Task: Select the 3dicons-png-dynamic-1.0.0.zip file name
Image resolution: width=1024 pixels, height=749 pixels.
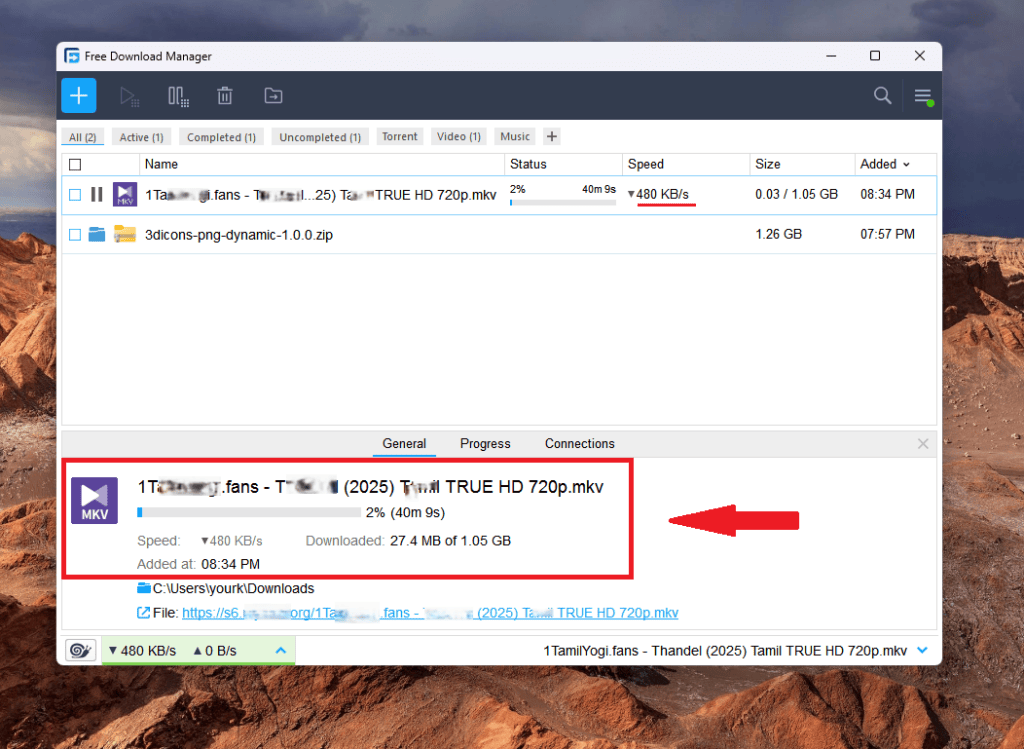Action: [239, 235]
